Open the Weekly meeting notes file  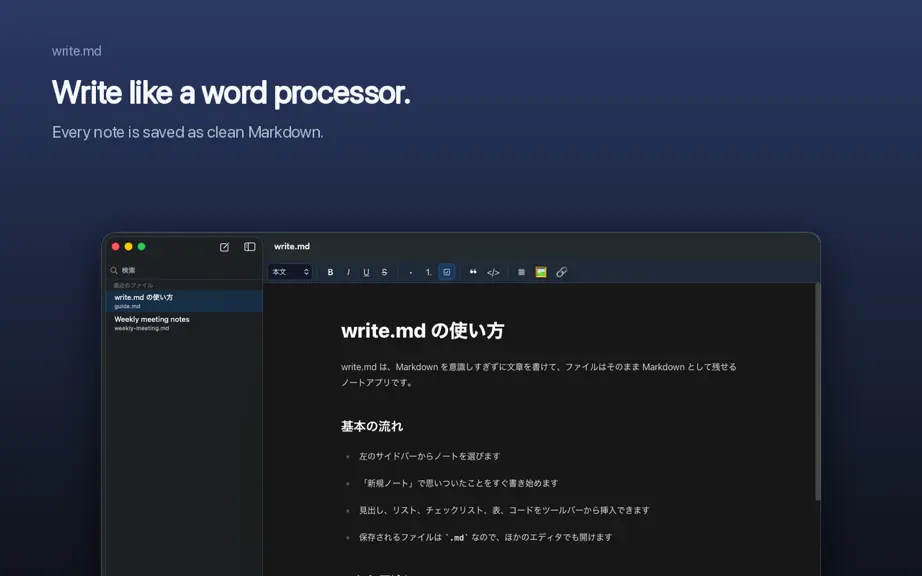183,323
